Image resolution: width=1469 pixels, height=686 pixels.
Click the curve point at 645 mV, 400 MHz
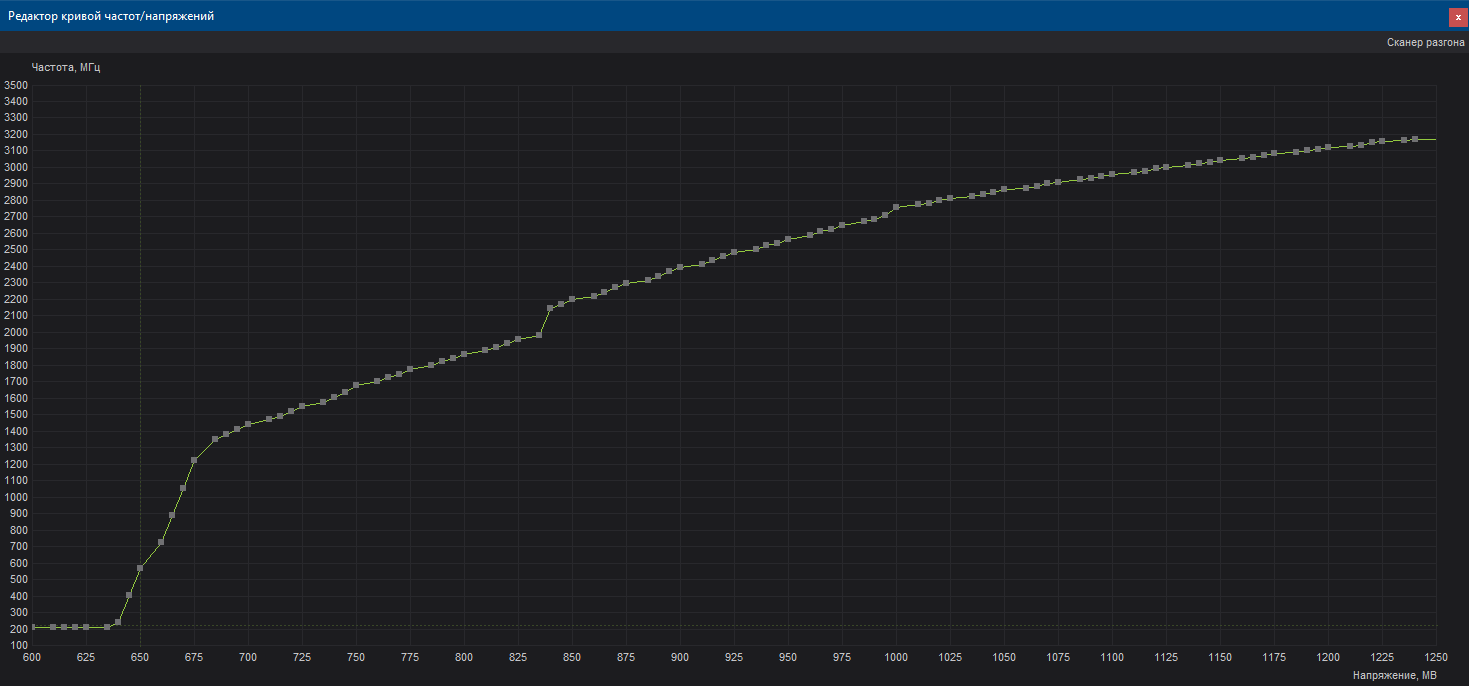point(129,595)
